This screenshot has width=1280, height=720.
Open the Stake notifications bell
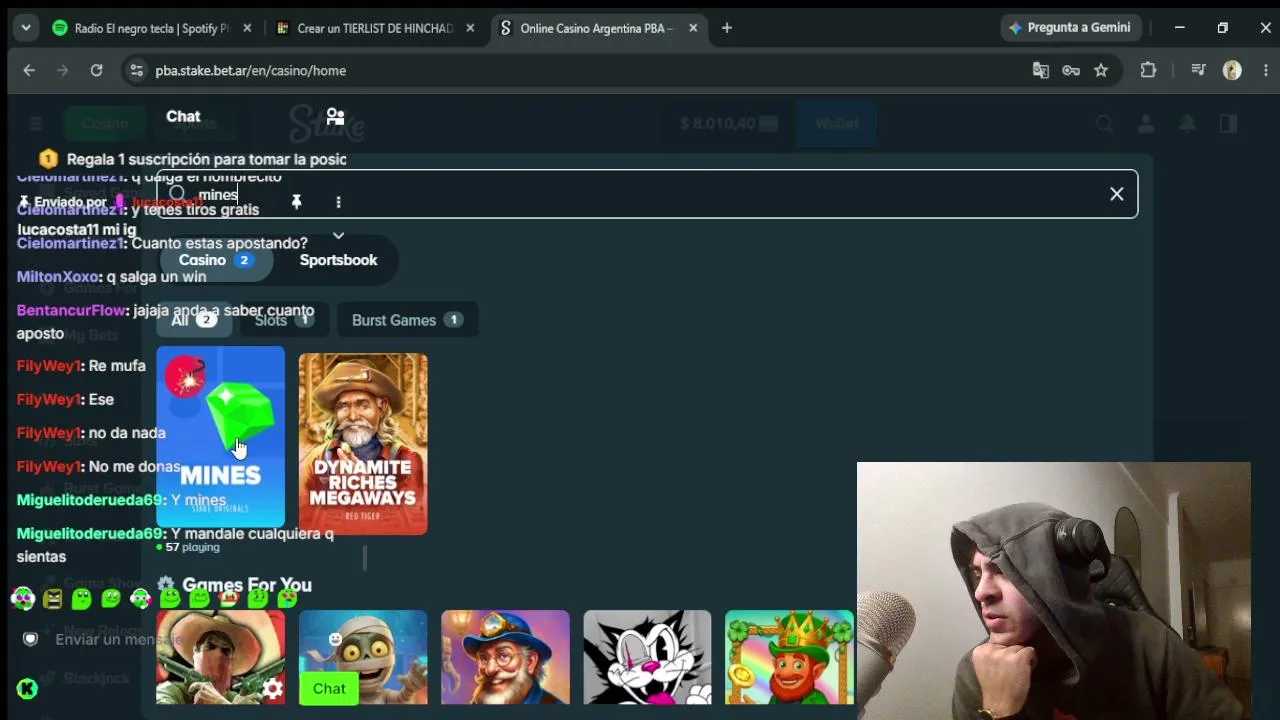pyautogui.click(x=1187, y=124)
